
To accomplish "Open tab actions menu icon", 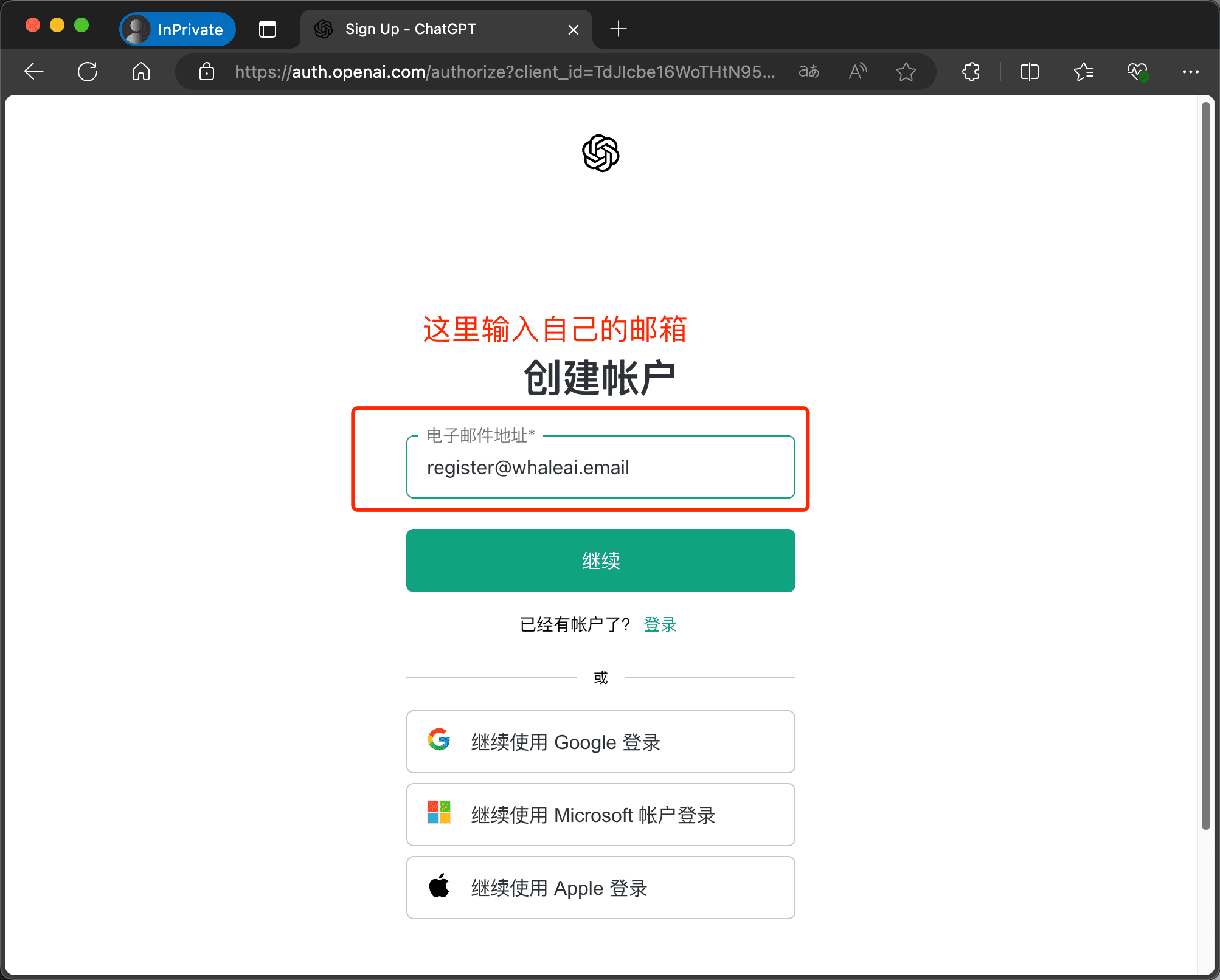I will tap(268, 29).
